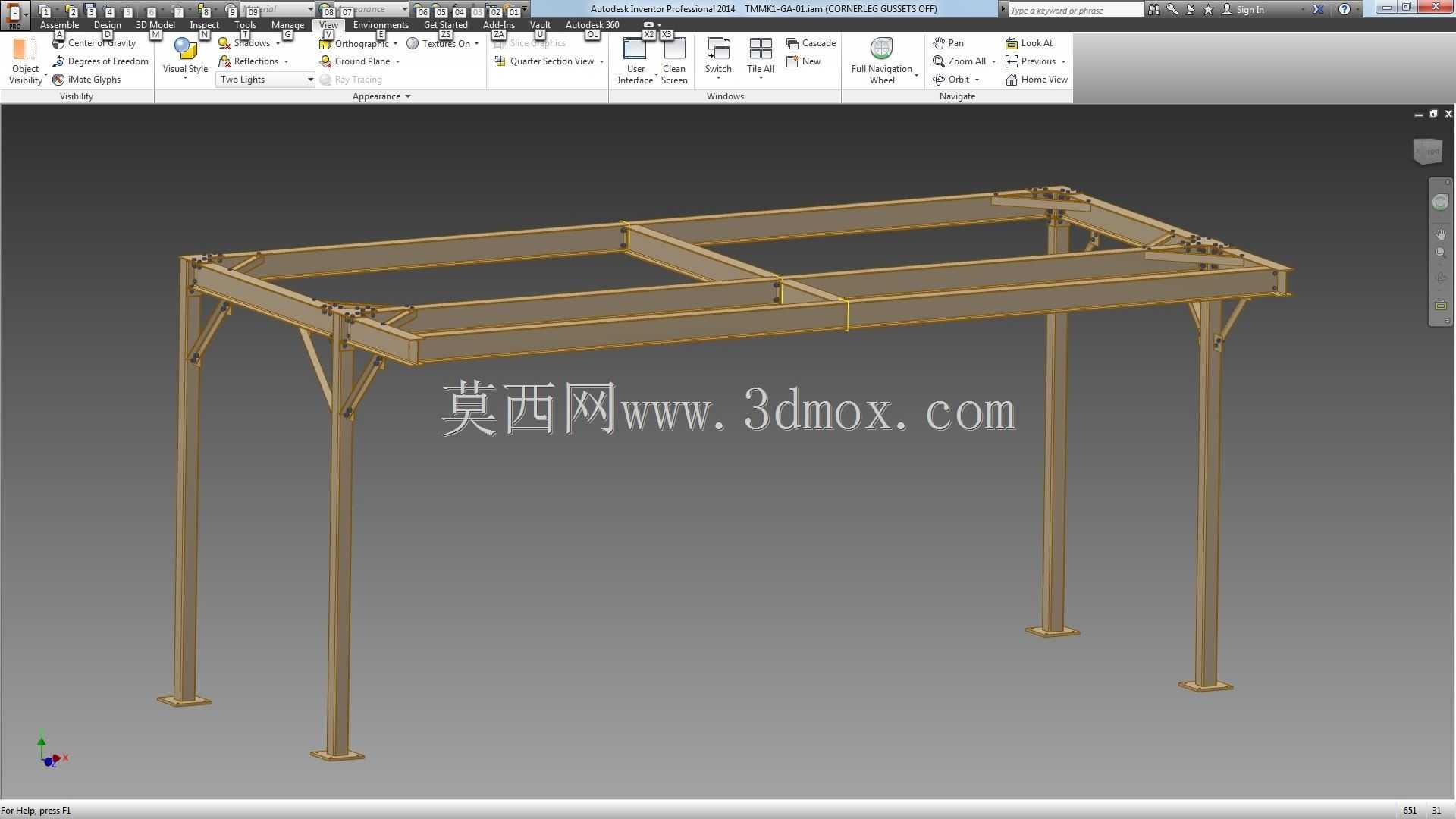This screenshot has height=819, width=1456.
Task: Click Home View in Navigate panel
Action: tap(1036, 80)
